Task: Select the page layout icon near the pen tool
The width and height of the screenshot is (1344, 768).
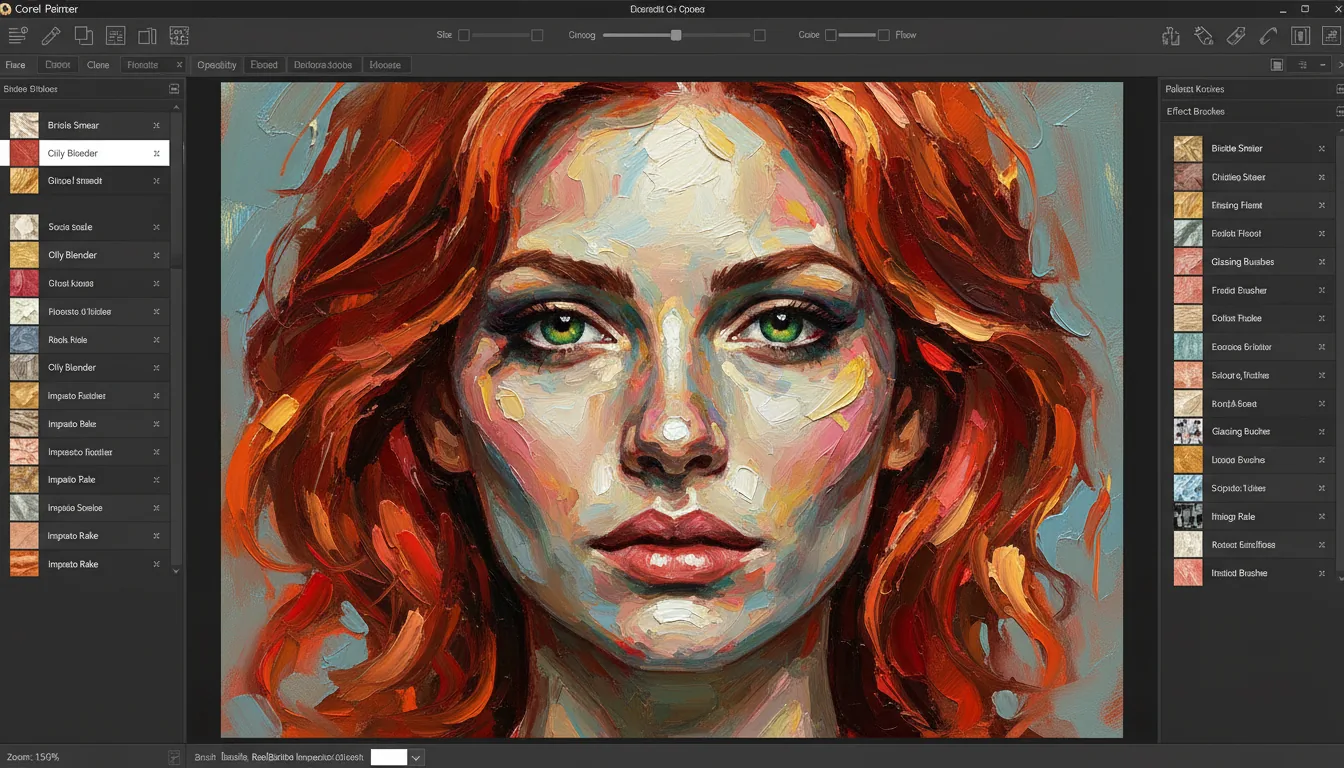Action: [116, 35]
